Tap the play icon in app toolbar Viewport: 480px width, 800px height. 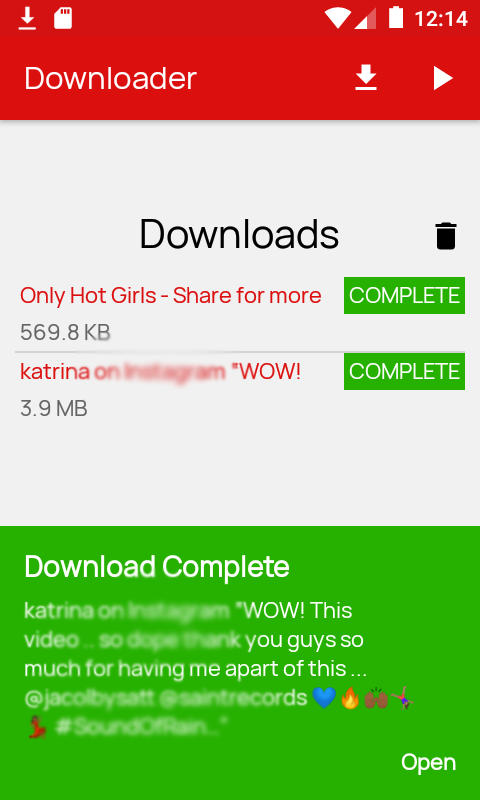click(443, 79)
